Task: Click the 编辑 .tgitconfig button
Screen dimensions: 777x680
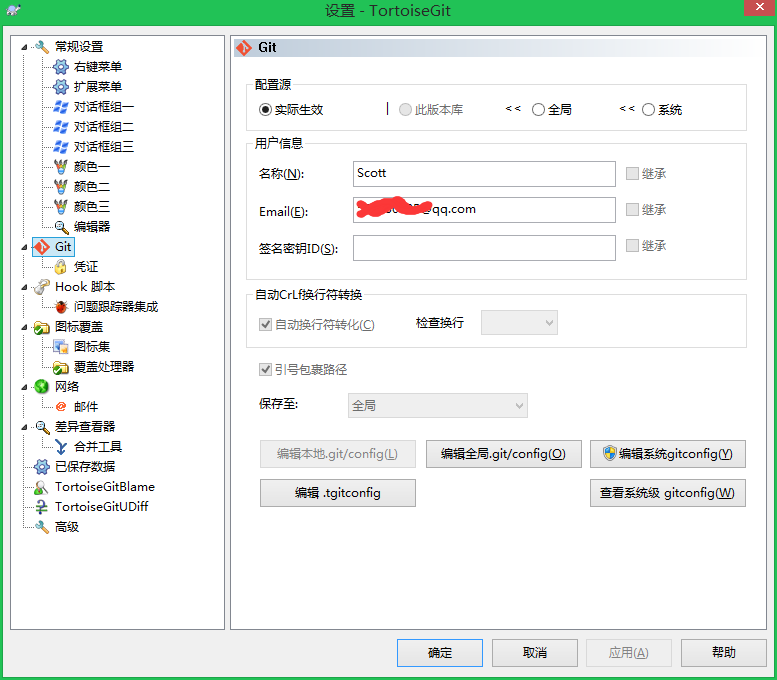Action: tap(337, 493)
